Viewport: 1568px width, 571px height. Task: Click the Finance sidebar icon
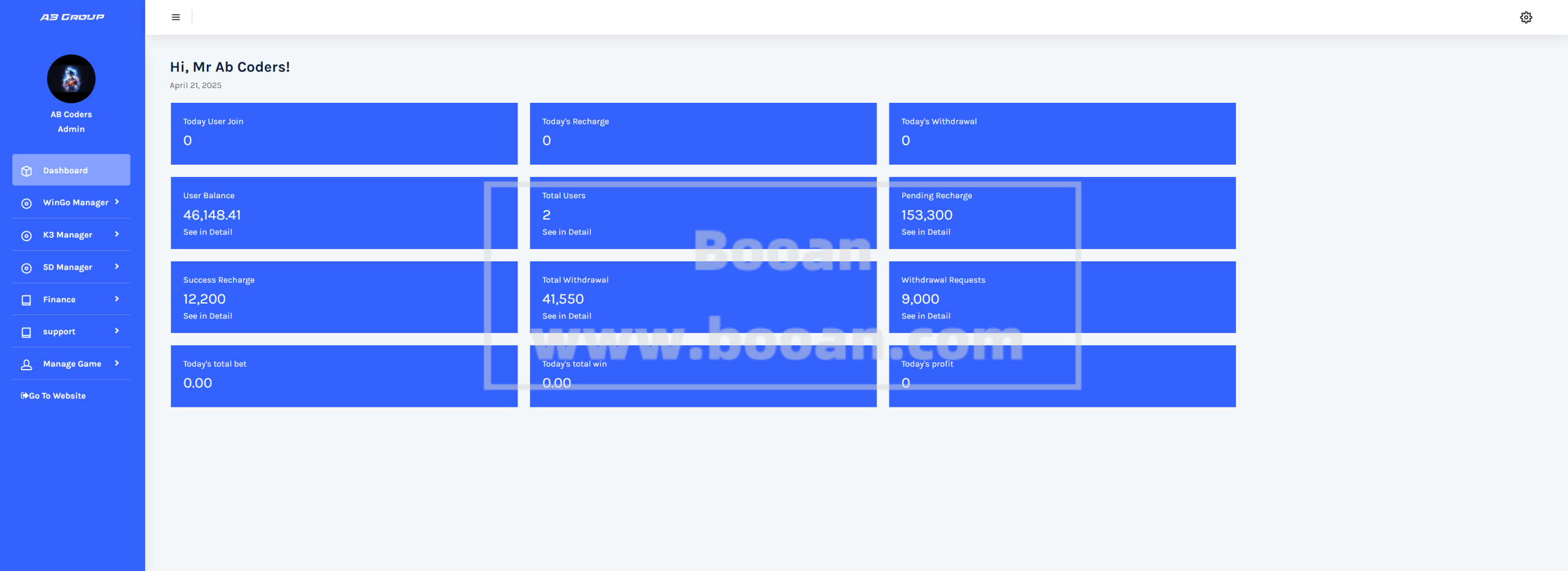tap(26, 300)
